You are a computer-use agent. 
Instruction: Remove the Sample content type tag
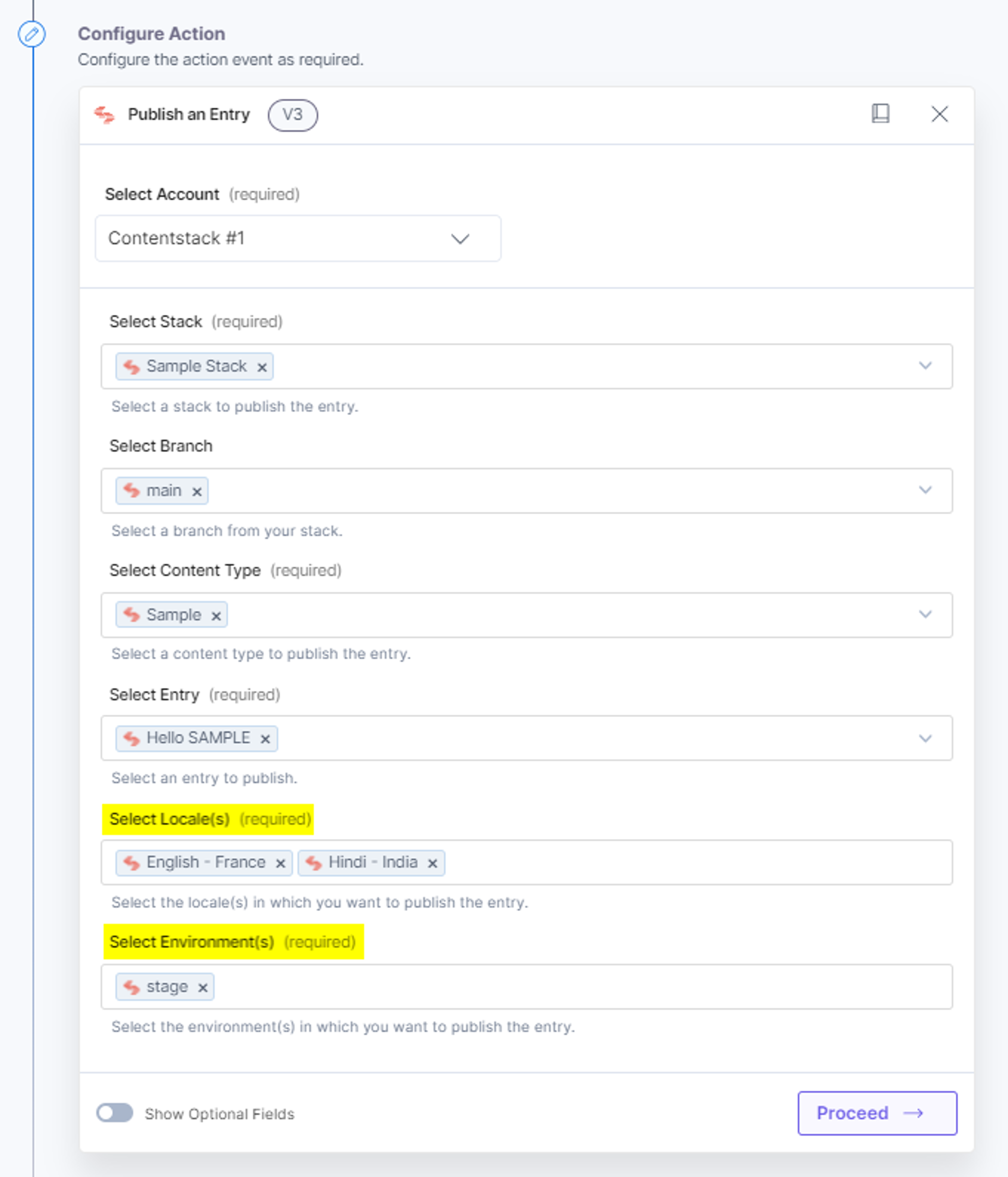[216, 616]
